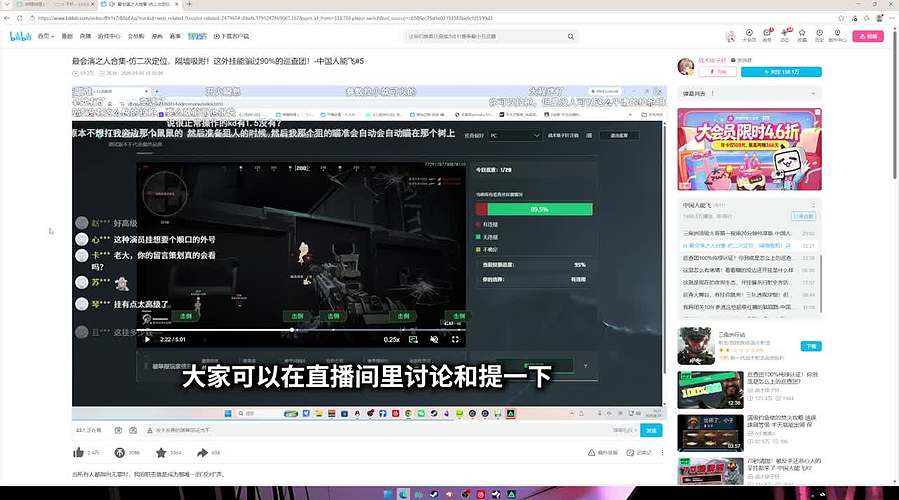Click the Windows Start icon on taskbar
Image resolution: width=899 pixels, height=500 pixels.
pos(388,494)
